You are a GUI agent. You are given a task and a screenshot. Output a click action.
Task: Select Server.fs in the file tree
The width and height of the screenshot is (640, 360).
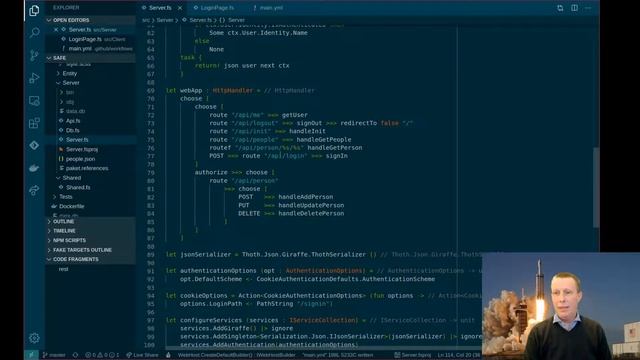pos(77,140)
